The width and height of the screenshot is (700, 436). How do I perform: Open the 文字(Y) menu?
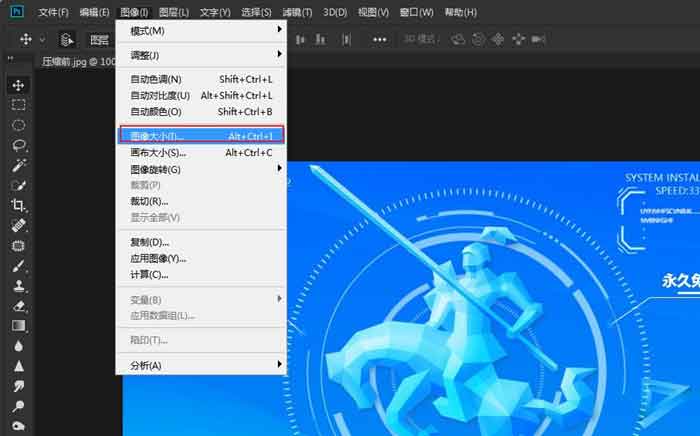[215, 12]
